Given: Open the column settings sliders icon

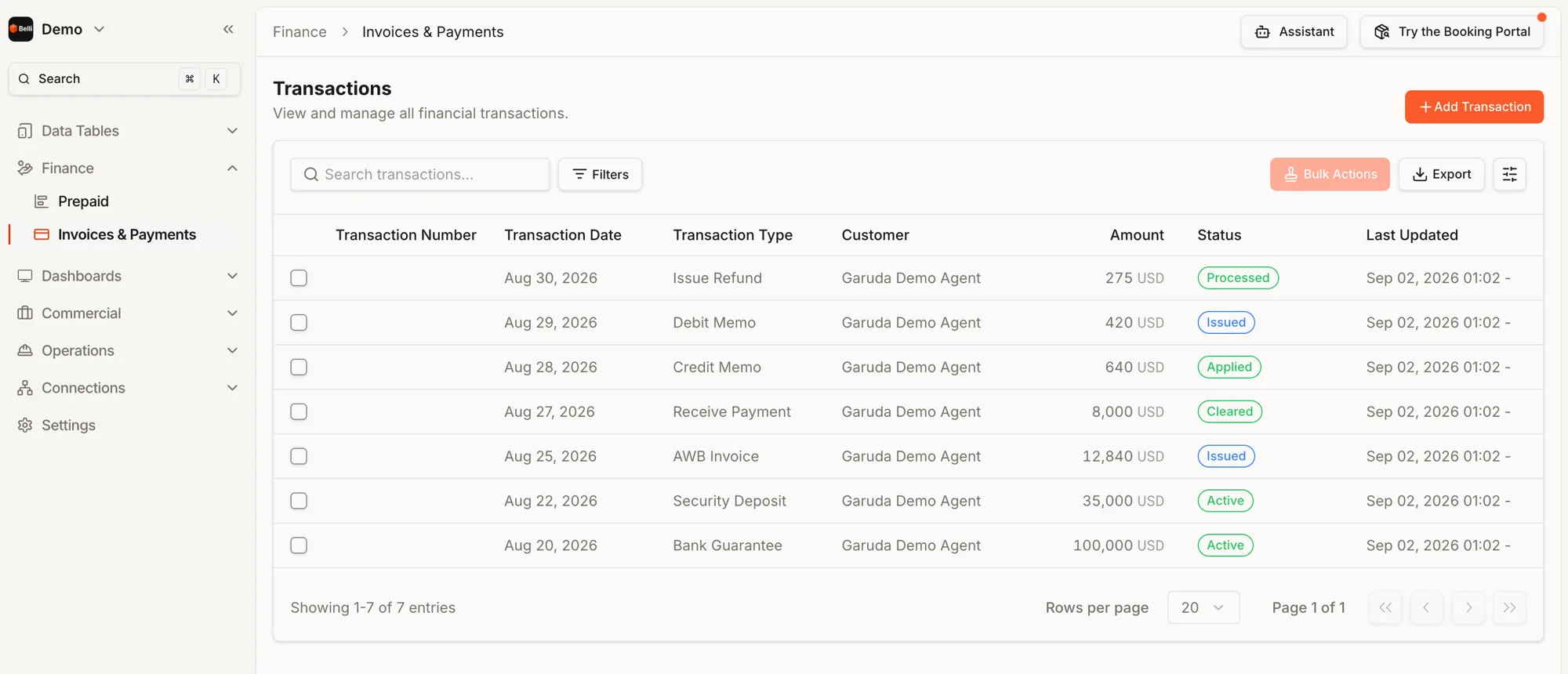Looking at the screenshot, I should 1509,174.
